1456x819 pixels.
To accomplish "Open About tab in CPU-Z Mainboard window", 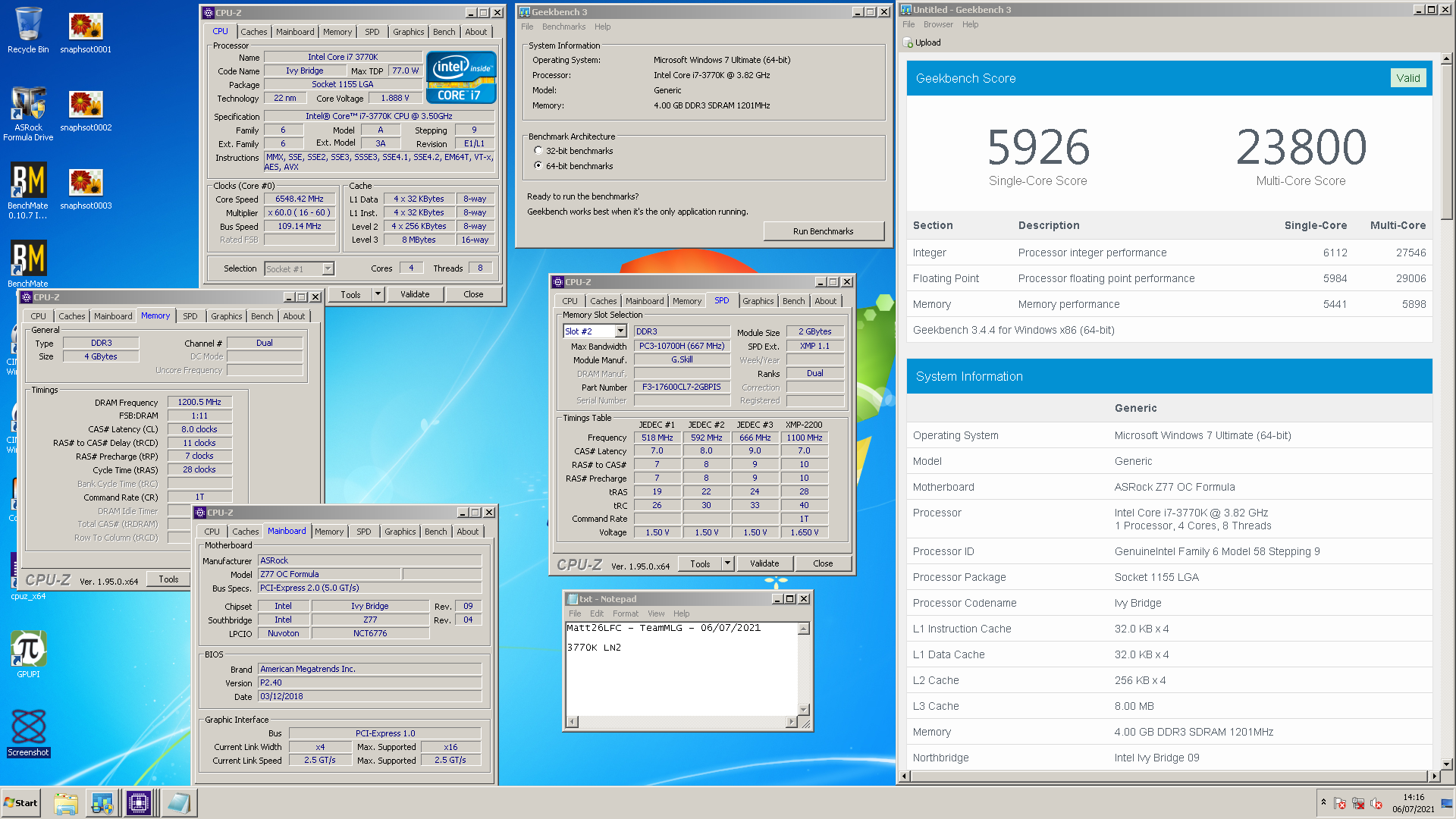I will pos(468,532).
